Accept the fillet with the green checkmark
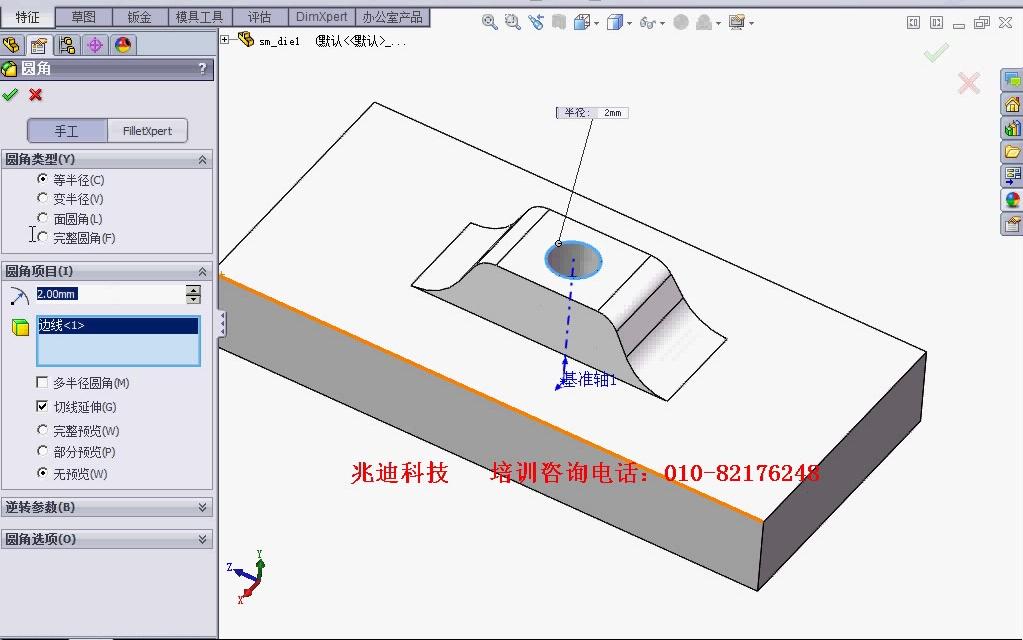1023x640 pixels. 11,95
